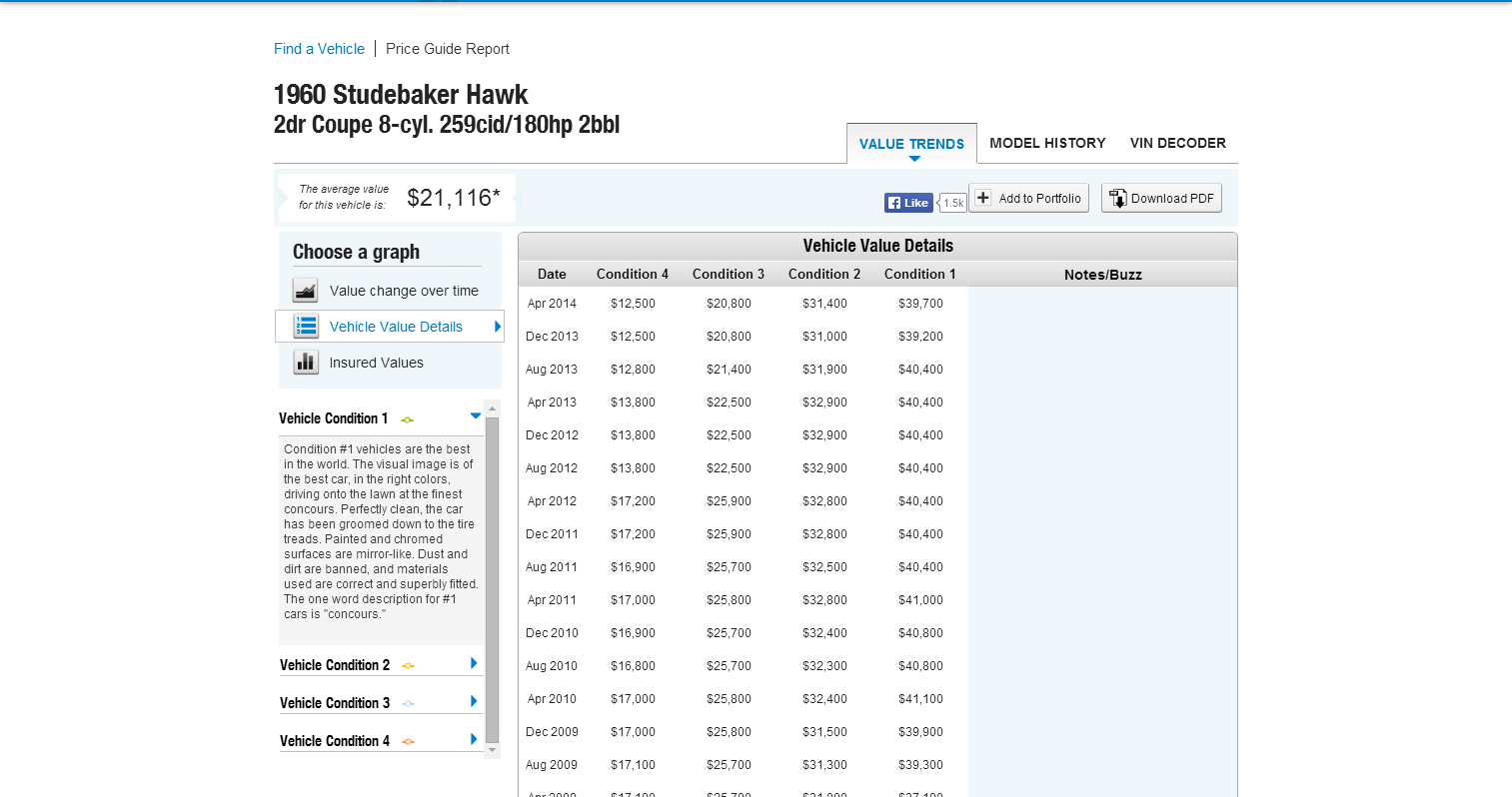Image resolution: width=1512 pixels, height=797 pixels.
Task: Click Vehicle Condition 1 heading
Action: (334, 418)
